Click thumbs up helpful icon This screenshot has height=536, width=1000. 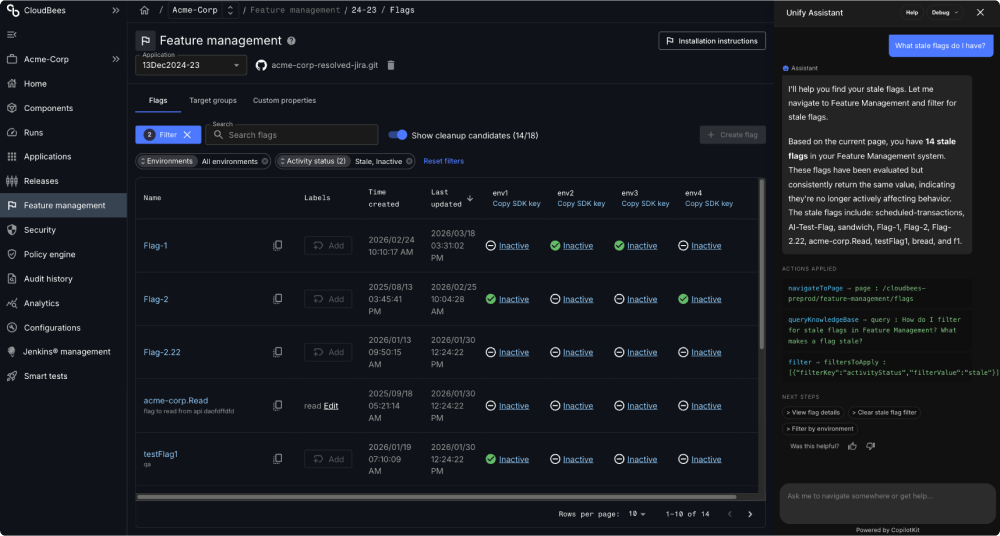pyautogui.click(x=852, y=446)
